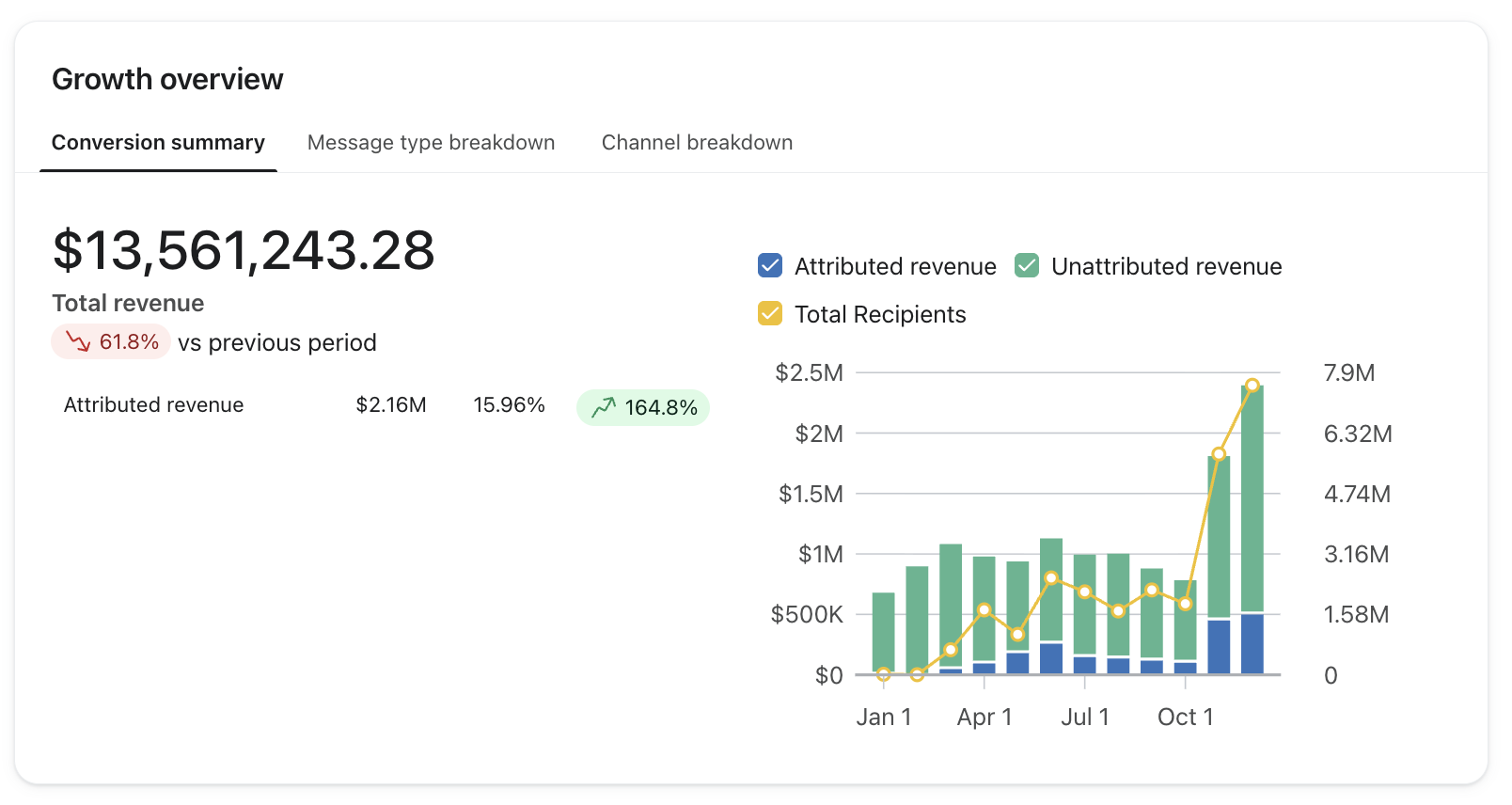Click the green upward trend arrow icon
Screen dimensions: 1512x805
[604, 407]
